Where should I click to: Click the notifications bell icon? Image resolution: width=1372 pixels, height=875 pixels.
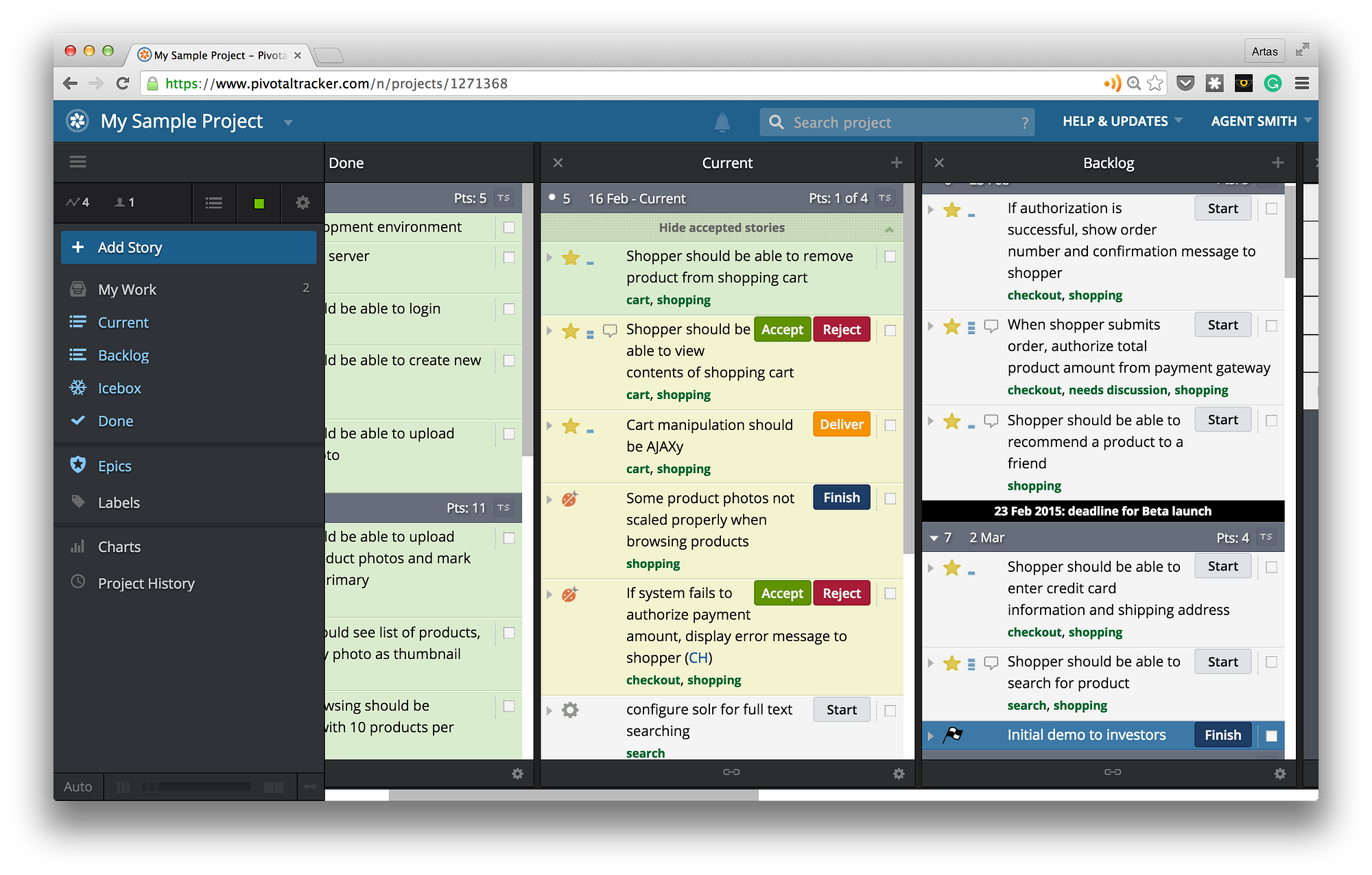tap(722, 123)
